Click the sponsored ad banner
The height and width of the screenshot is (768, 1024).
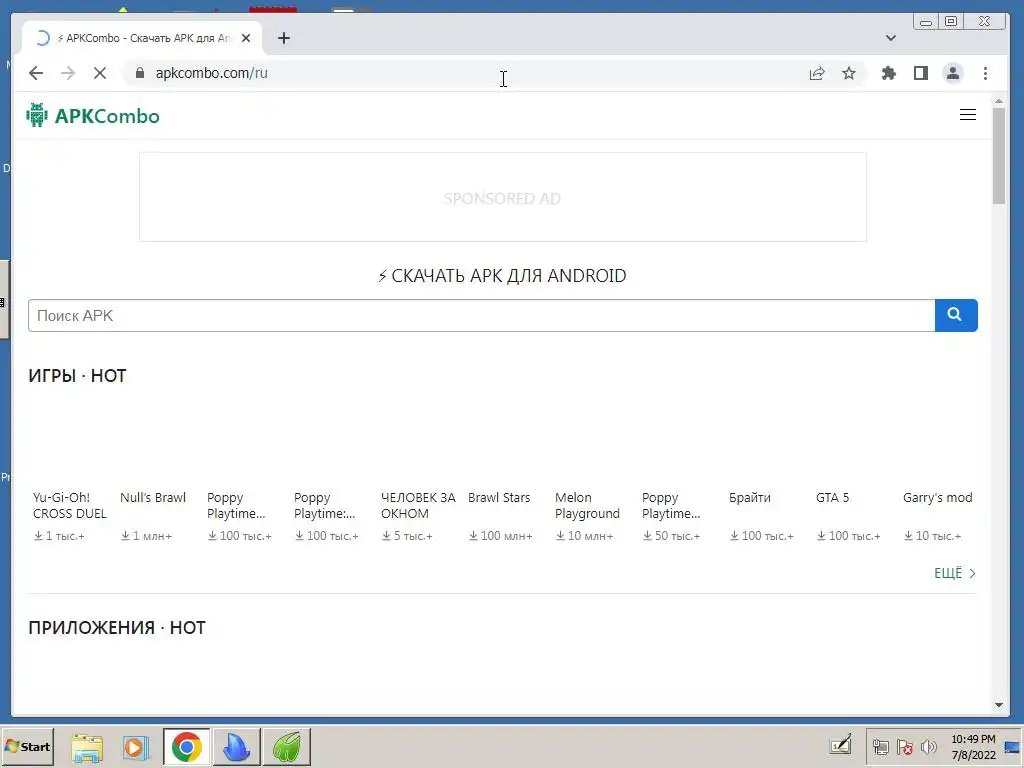click(503, 197)
